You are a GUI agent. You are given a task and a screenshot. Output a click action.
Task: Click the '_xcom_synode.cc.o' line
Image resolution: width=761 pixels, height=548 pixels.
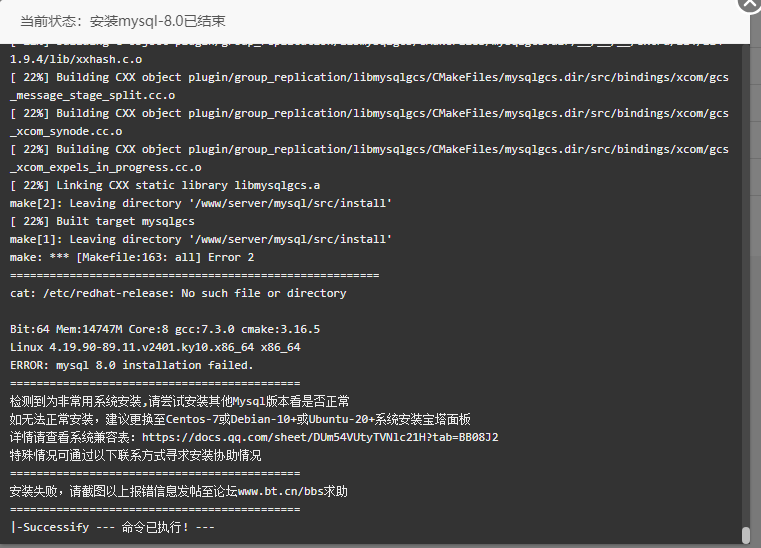(x=66, y=132)
